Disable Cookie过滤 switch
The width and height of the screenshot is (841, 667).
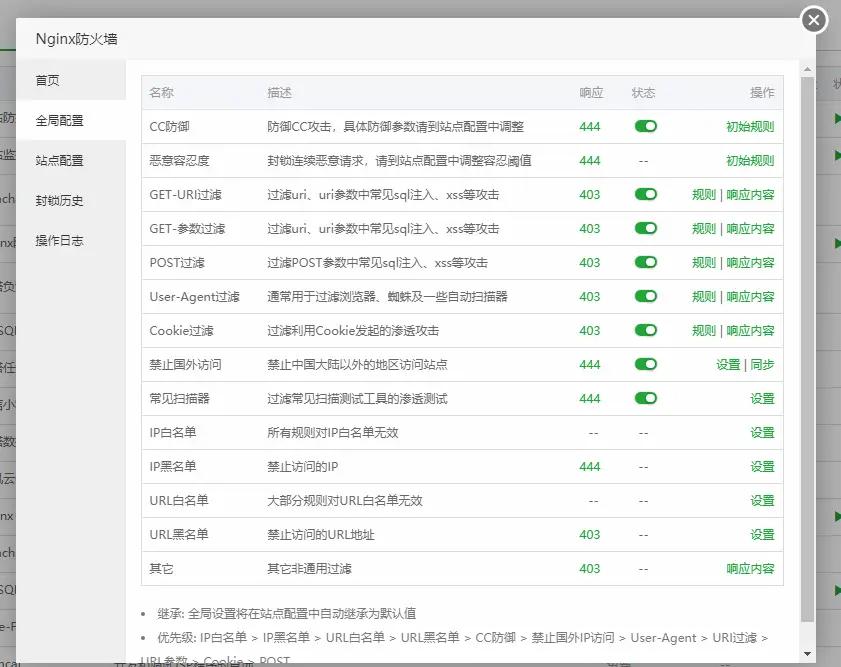(x=645, y=331)
